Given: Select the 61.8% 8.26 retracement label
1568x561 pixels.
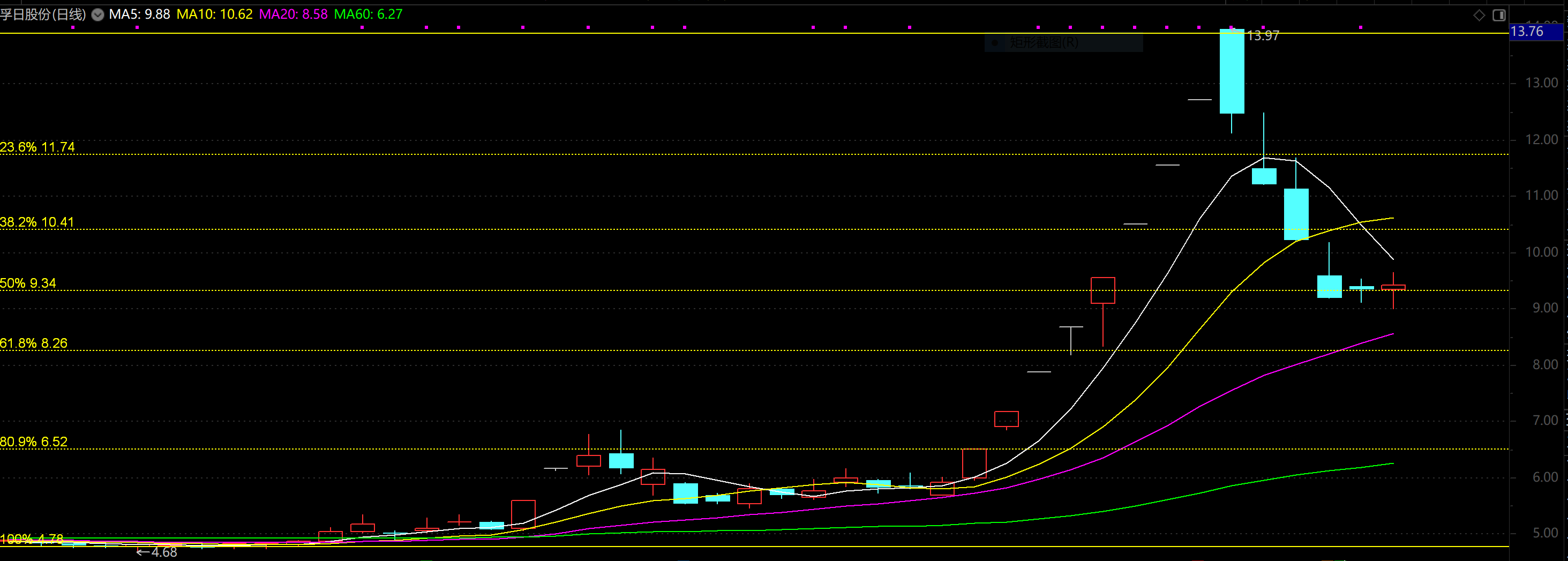Looking at the screenshot, I should [x=33, y=343].
